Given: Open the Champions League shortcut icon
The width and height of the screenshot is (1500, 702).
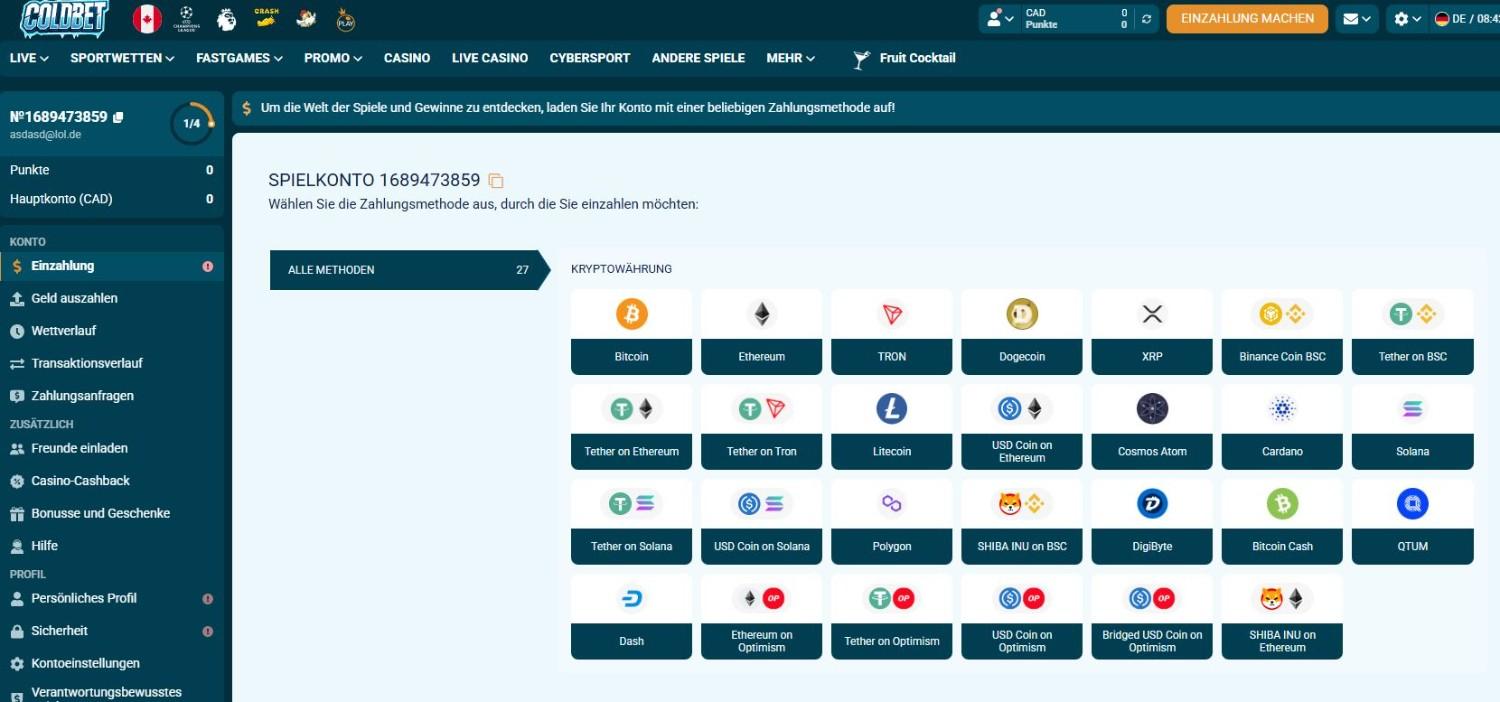Looking at the screenshot, I should pos(186,18).
